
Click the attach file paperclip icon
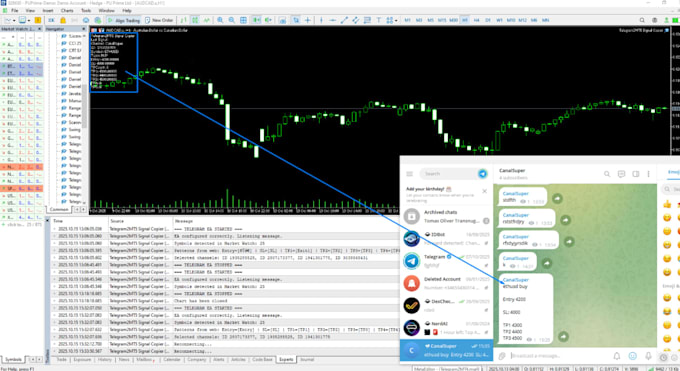pyautogui.click(x=502, y=356)
